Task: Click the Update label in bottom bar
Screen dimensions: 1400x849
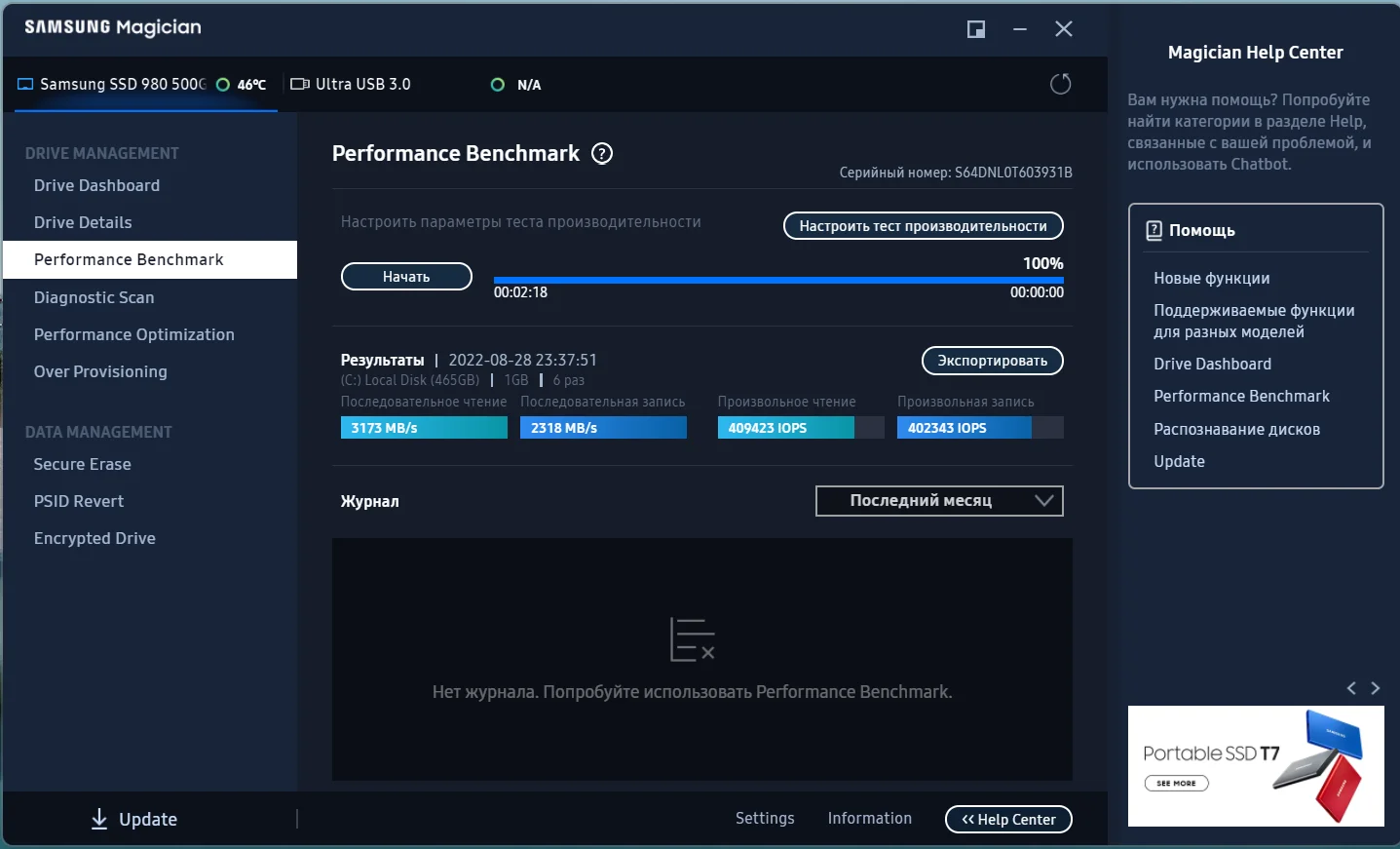Action: 148,820
